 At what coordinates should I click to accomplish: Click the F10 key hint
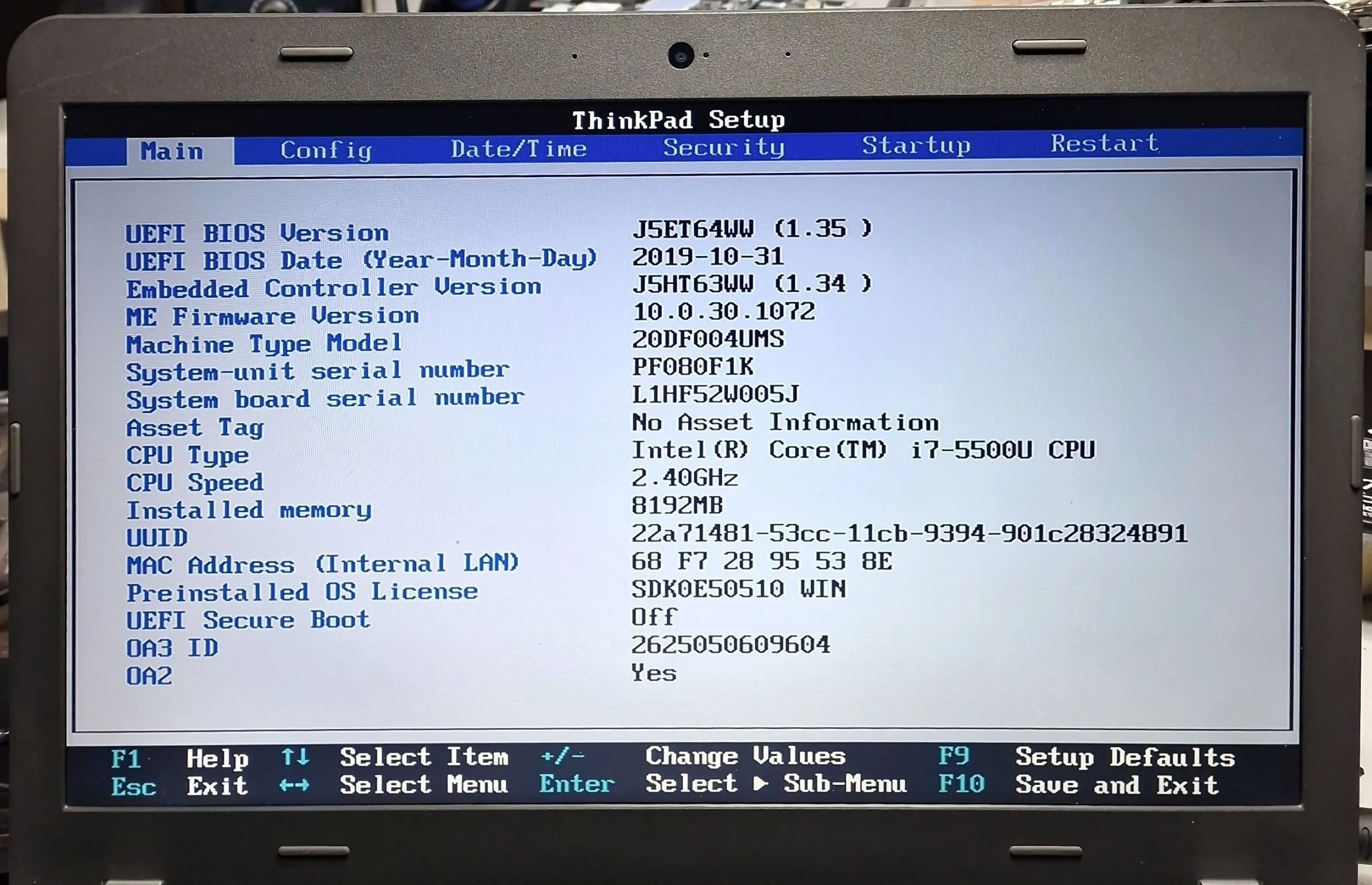[961, 784]
